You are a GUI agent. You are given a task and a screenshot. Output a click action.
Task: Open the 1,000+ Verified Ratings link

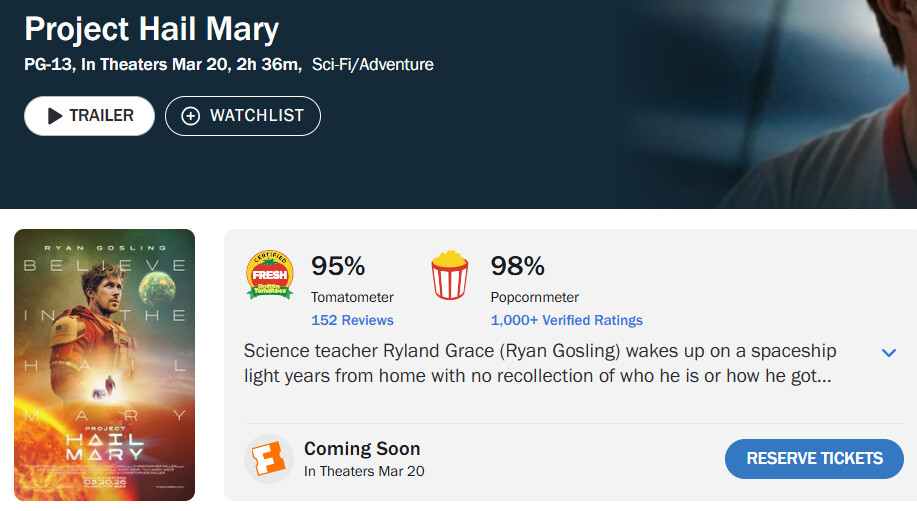[566, 320]
